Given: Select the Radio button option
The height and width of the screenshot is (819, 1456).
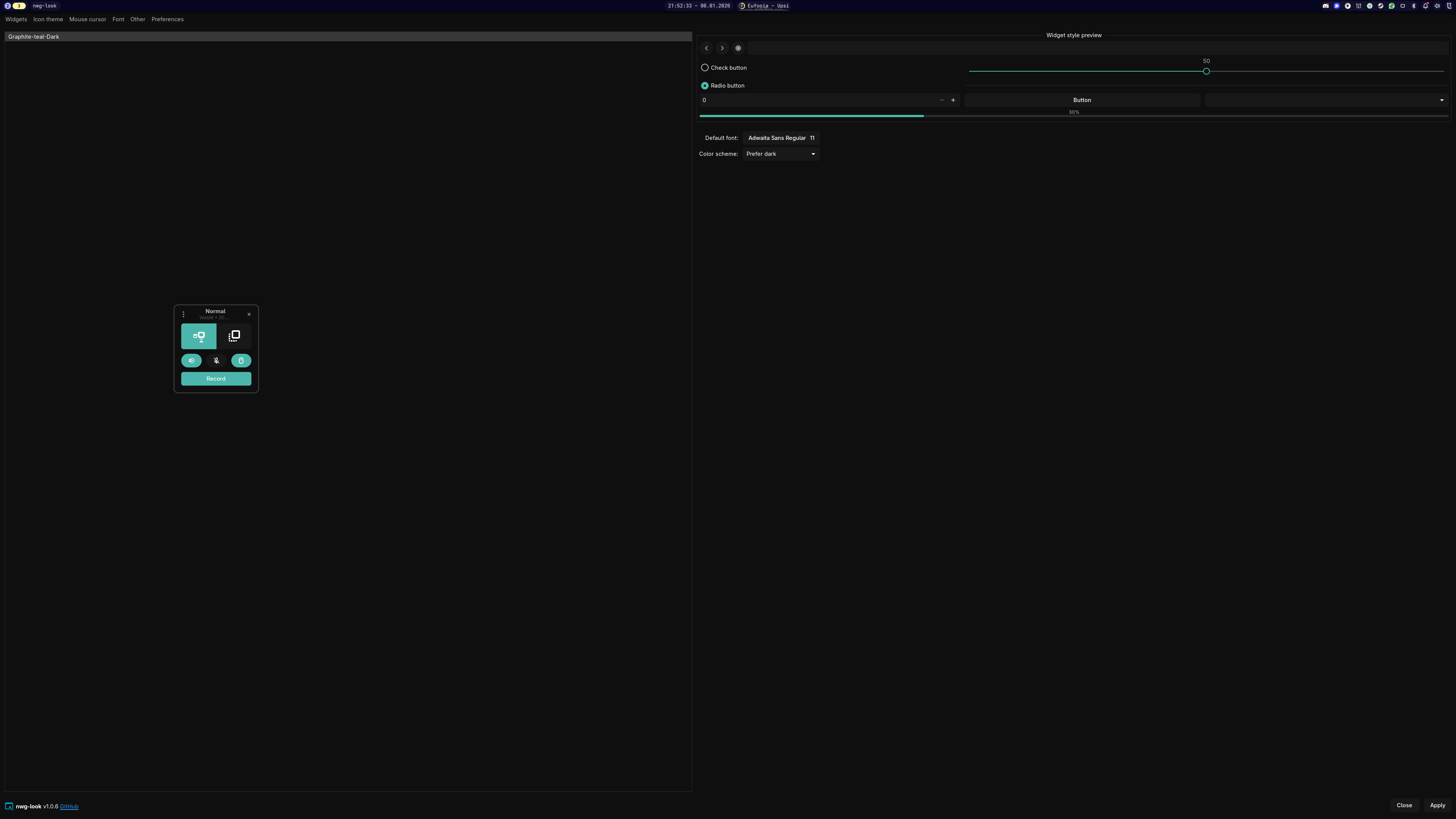Looking at the screenshot, I should tap(705, 86).
